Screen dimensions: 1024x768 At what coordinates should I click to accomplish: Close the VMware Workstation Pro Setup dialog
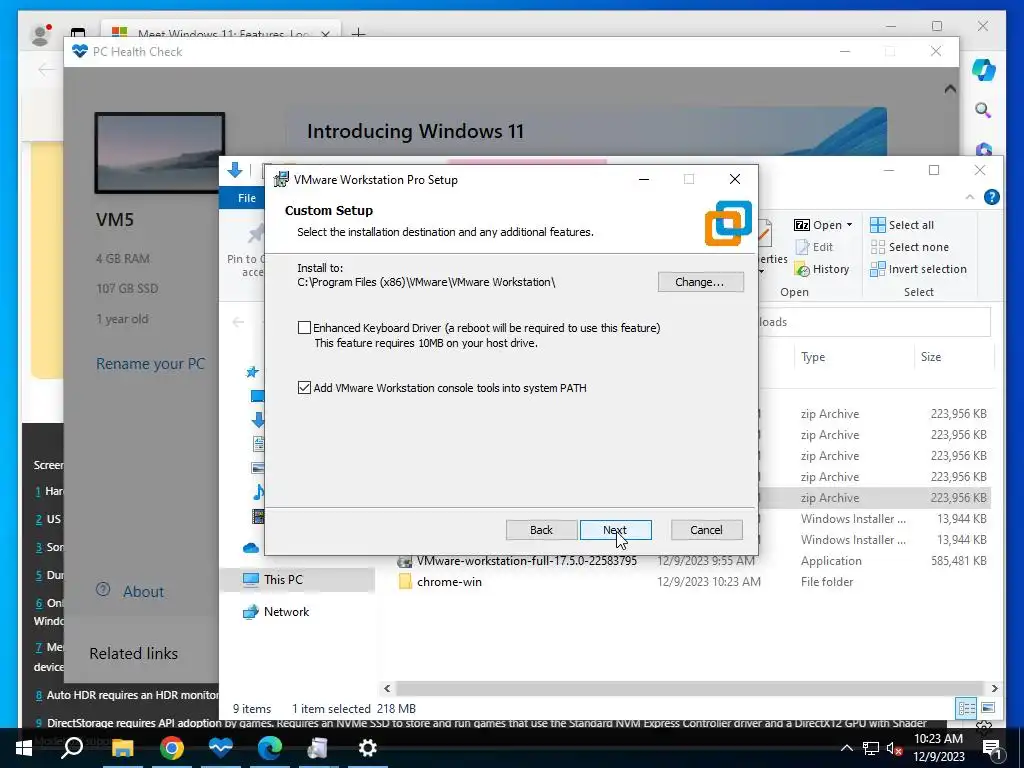(735, 179)
